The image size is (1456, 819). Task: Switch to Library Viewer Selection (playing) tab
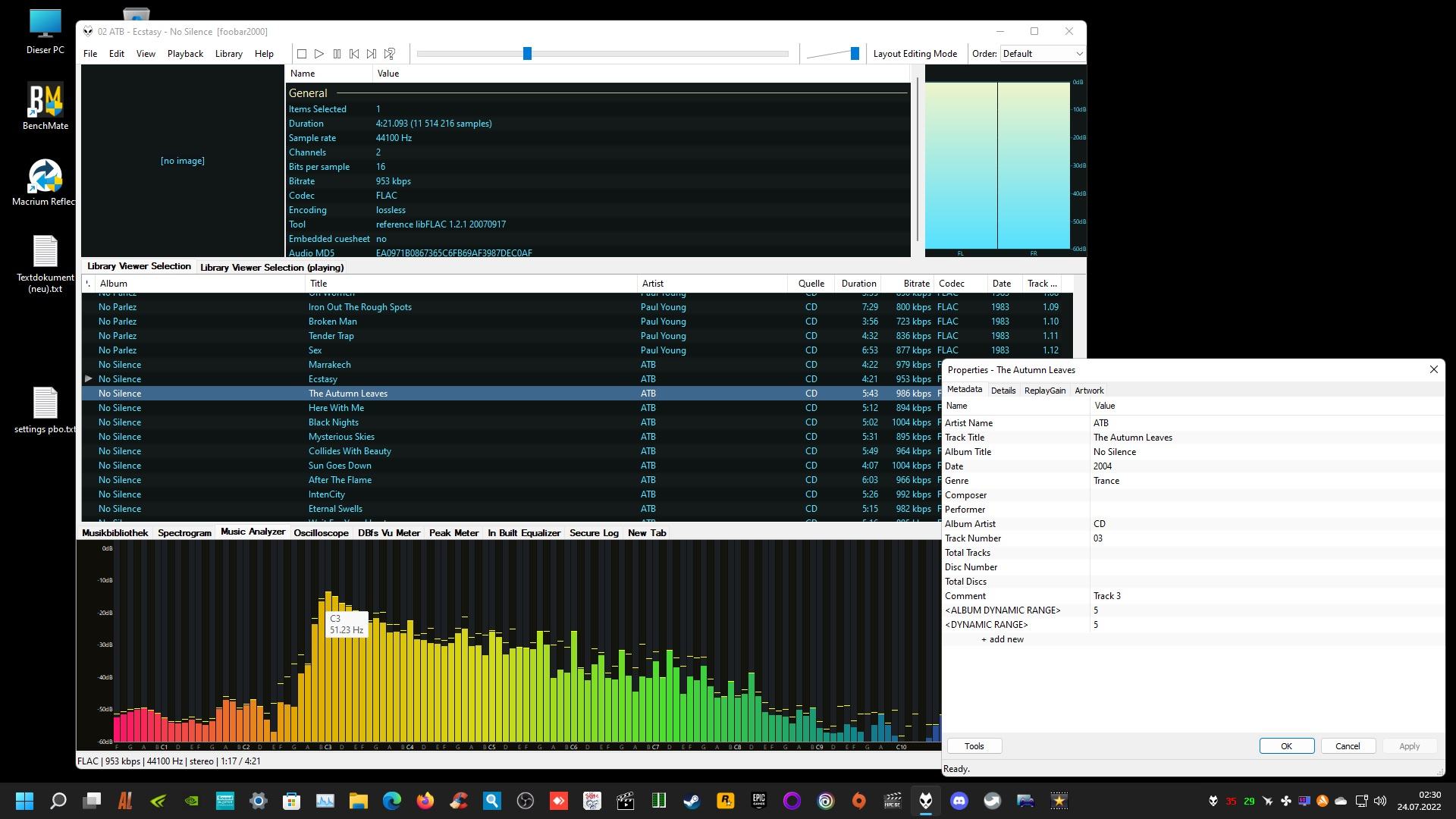pyautogui.click(x=271, y=267)
